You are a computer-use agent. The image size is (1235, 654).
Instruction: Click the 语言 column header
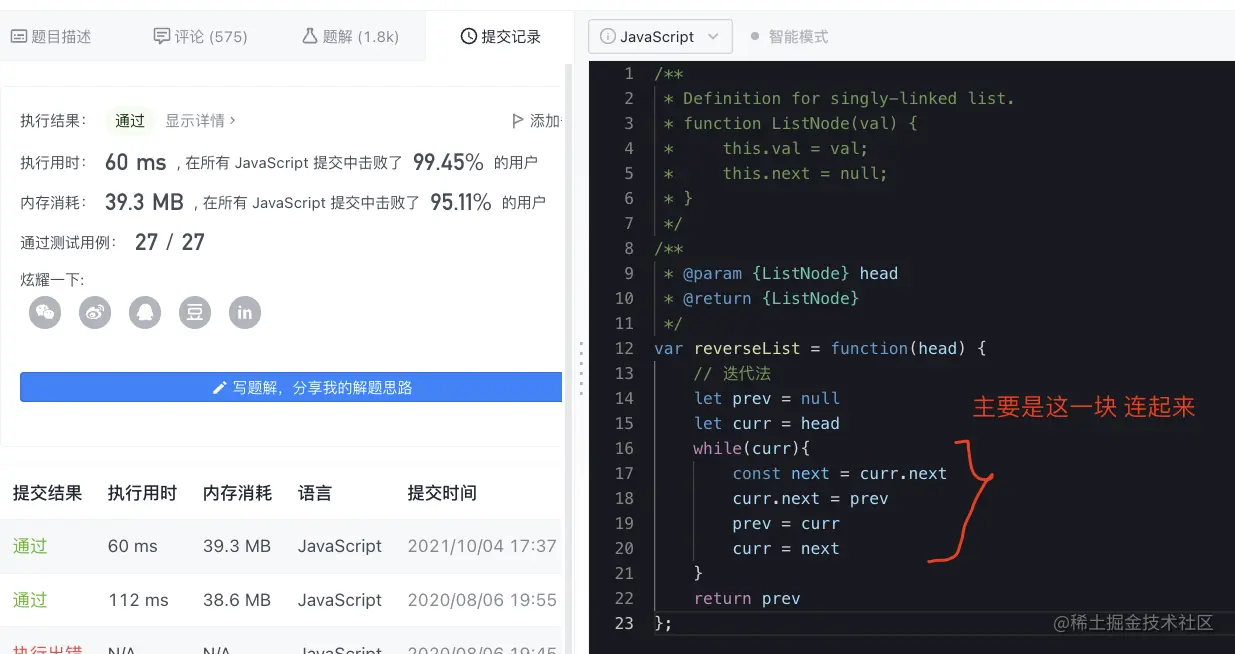(x=315, y=493)
